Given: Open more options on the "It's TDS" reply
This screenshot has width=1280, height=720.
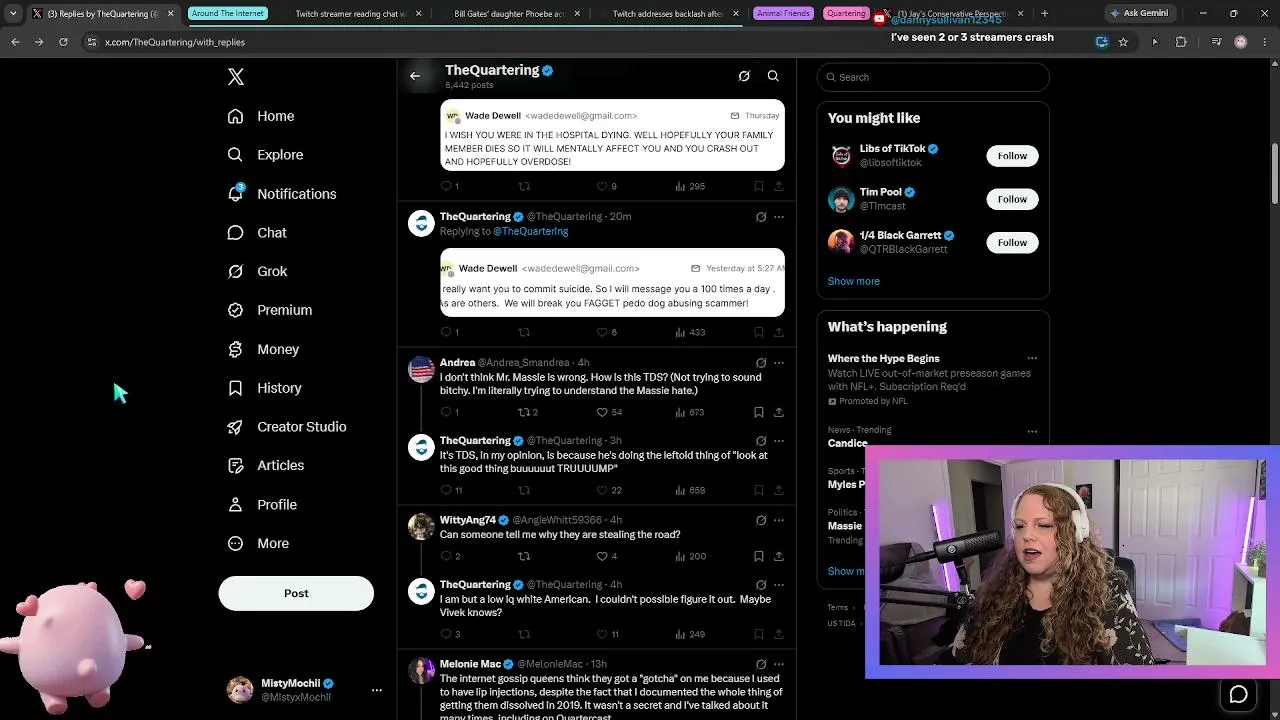Looking at the screenshot, I should tap(779, 441).
